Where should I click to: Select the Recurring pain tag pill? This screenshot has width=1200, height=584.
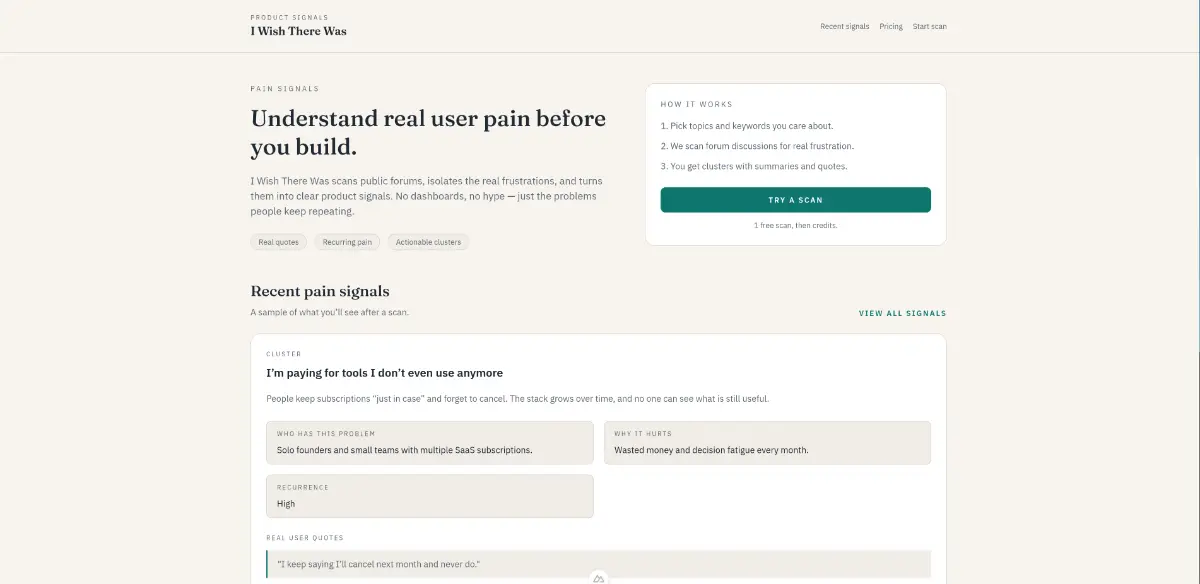(347, 242)
